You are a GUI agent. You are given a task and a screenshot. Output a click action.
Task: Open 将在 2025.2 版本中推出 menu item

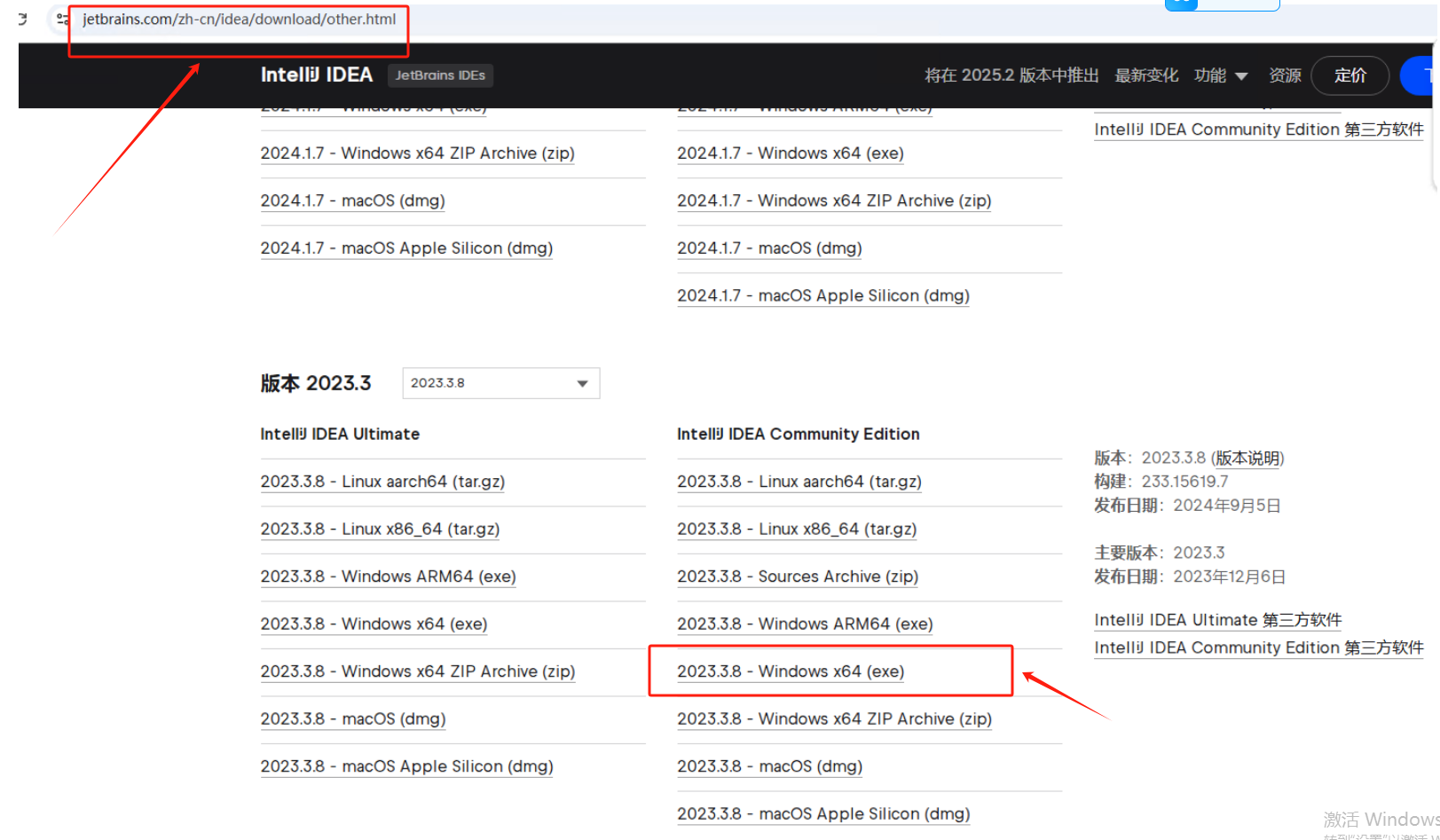1011,75
